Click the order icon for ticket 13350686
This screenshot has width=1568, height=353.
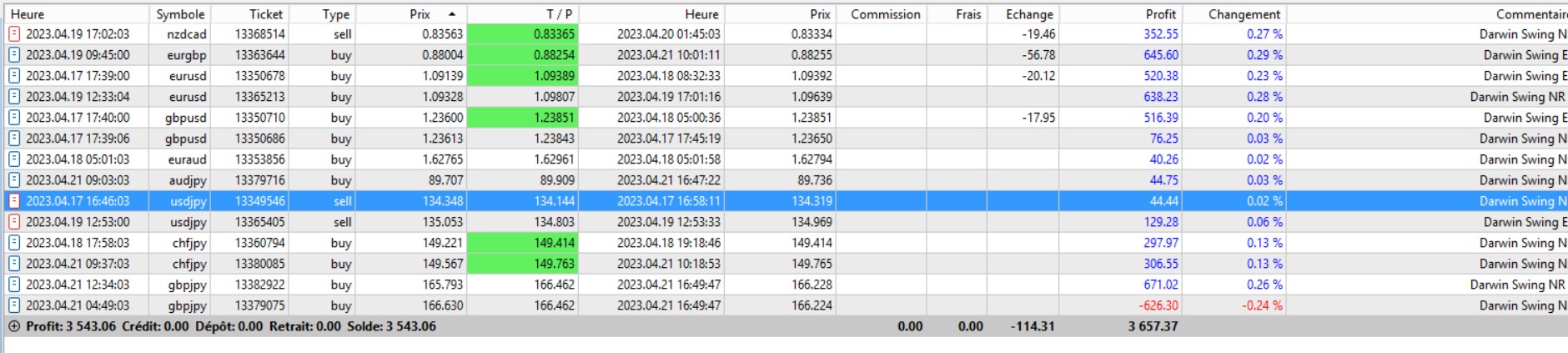click(14, 139)
